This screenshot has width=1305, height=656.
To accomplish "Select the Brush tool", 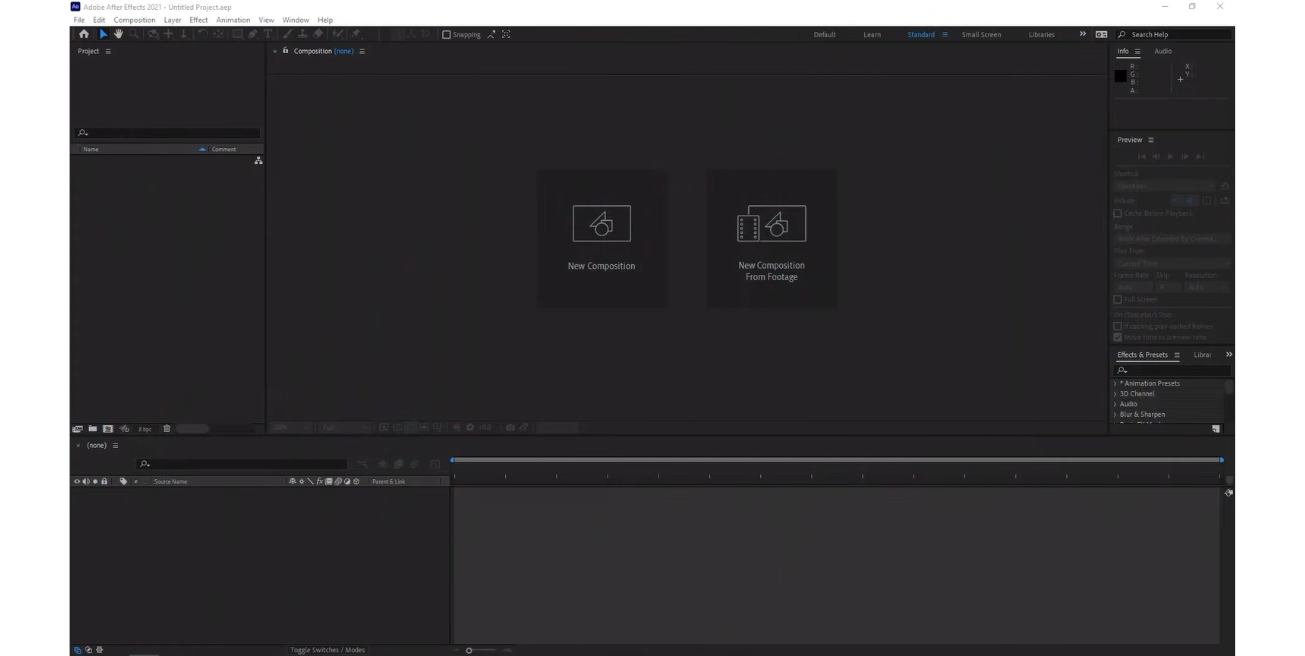I will (286, 34).
